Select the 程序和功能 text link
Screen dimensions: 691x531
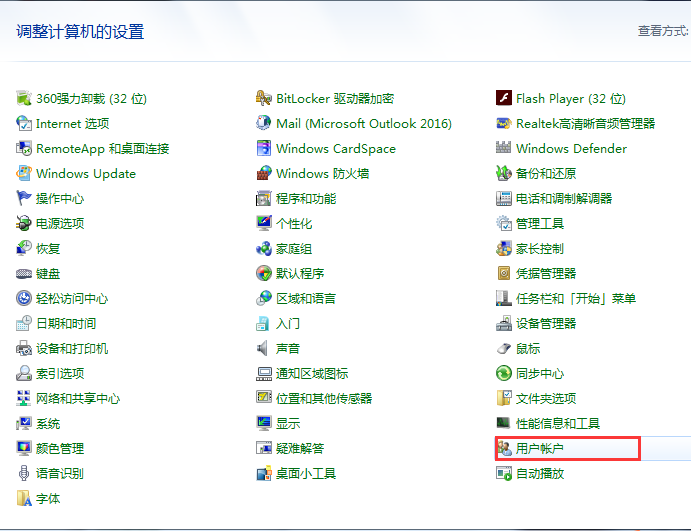pyautogui.click(x=306, y=199)
